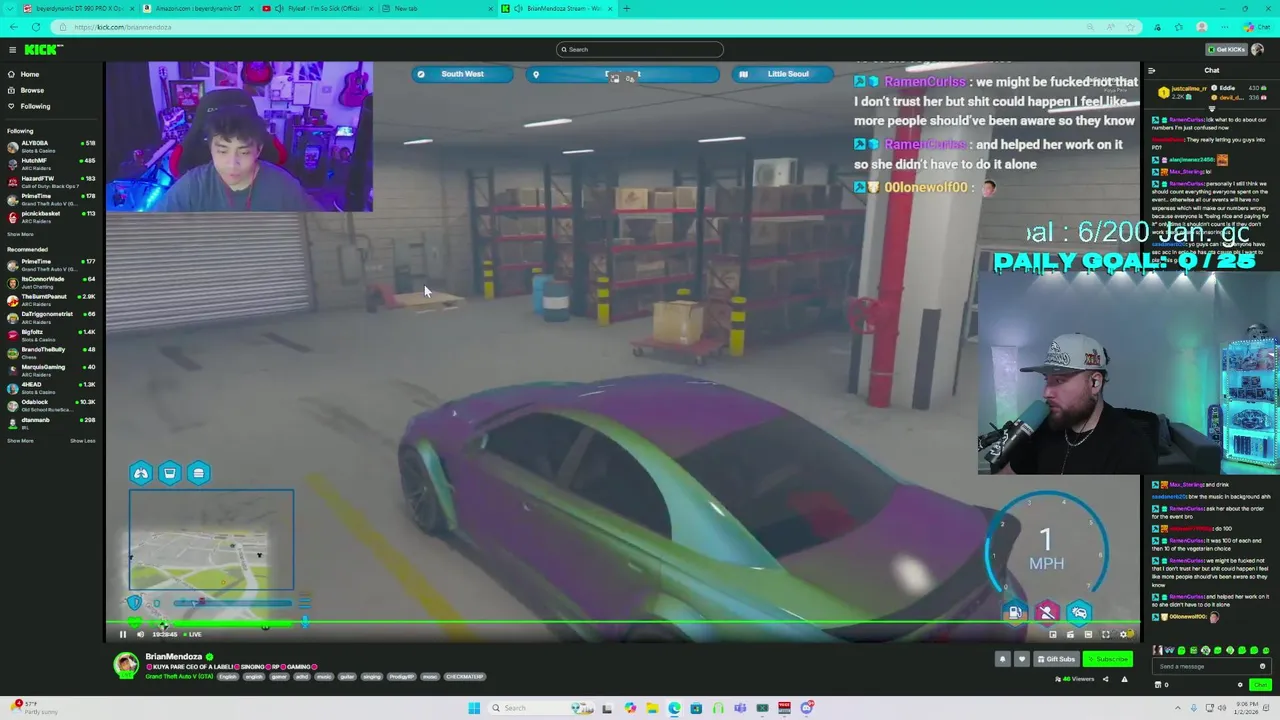Open HazardFTW channel in Following list

[x=51, y=181]
